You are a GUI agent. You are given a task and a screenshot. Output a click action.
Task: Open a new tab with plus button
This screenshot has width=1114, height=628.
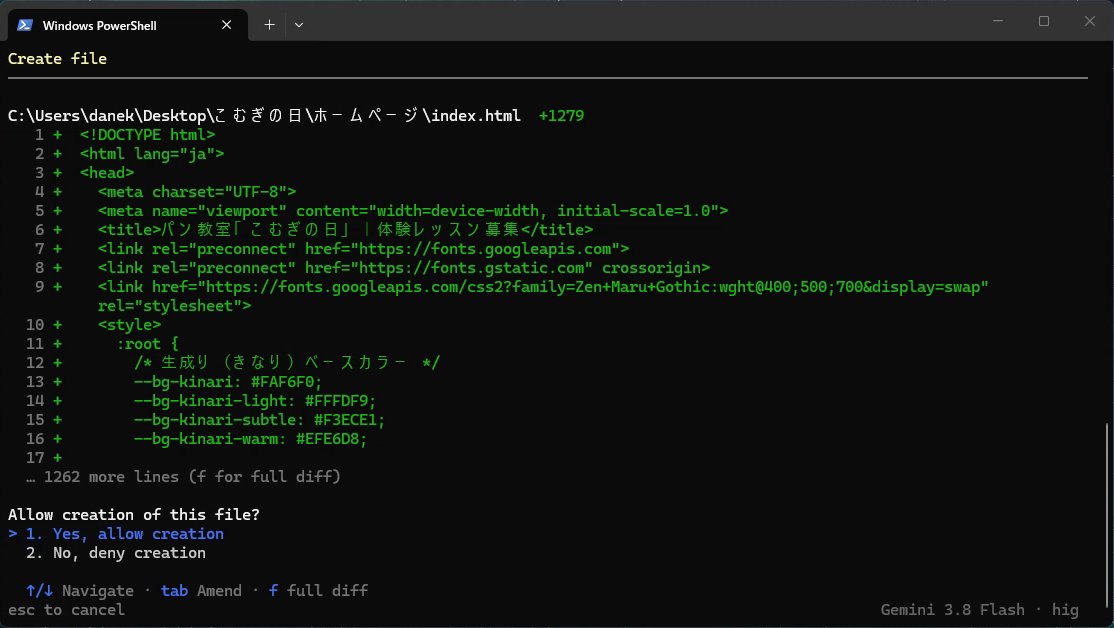269,25
